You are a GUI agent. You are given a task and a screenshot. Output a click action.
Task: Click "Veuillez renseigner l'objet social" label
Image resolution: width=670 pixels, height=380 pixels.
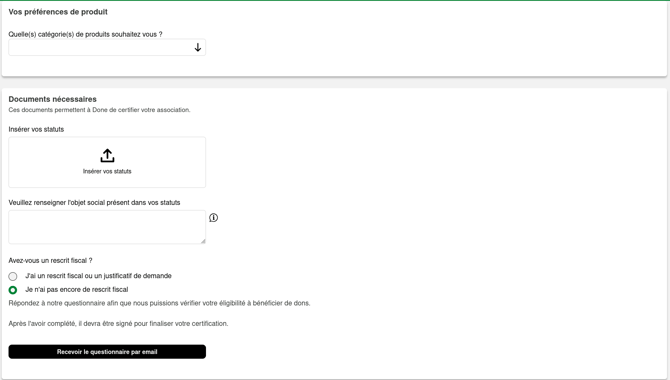[x=94, y=203]
